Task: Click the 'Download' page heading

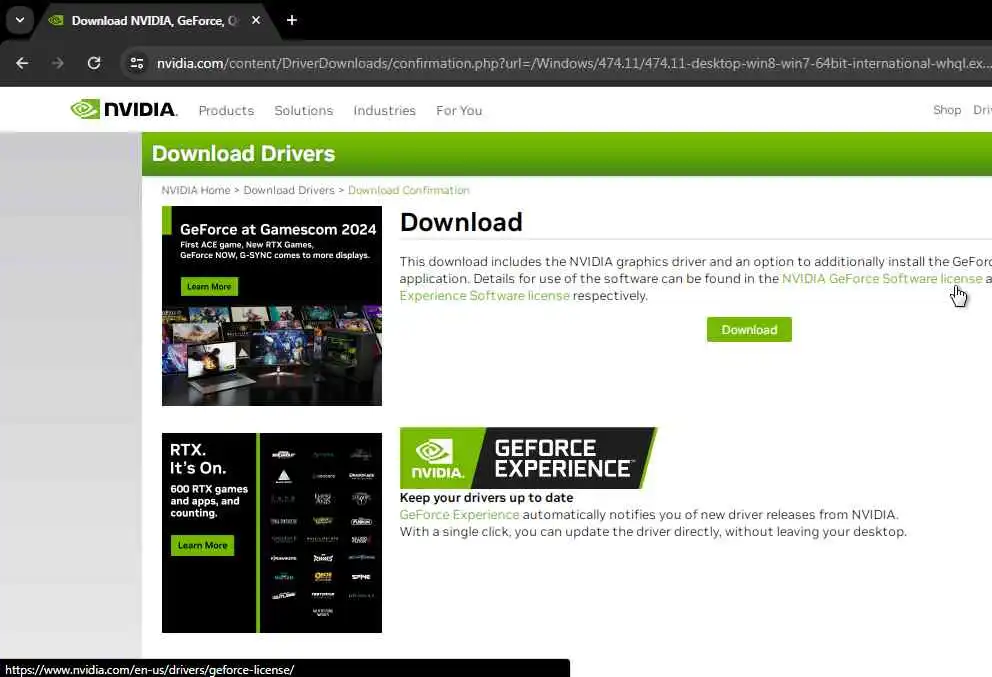Action: (x=461, y=222)
